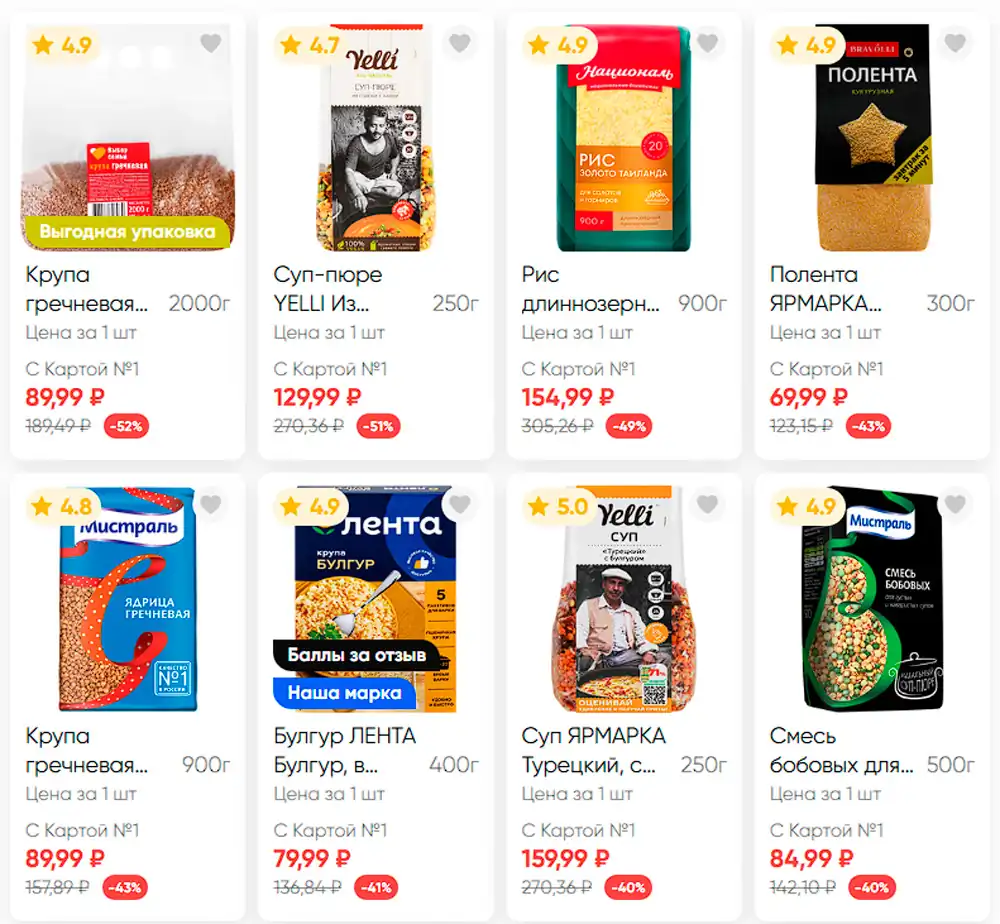
Task: Click the Выгодная упаковка badge
Action: pos(128,231)
